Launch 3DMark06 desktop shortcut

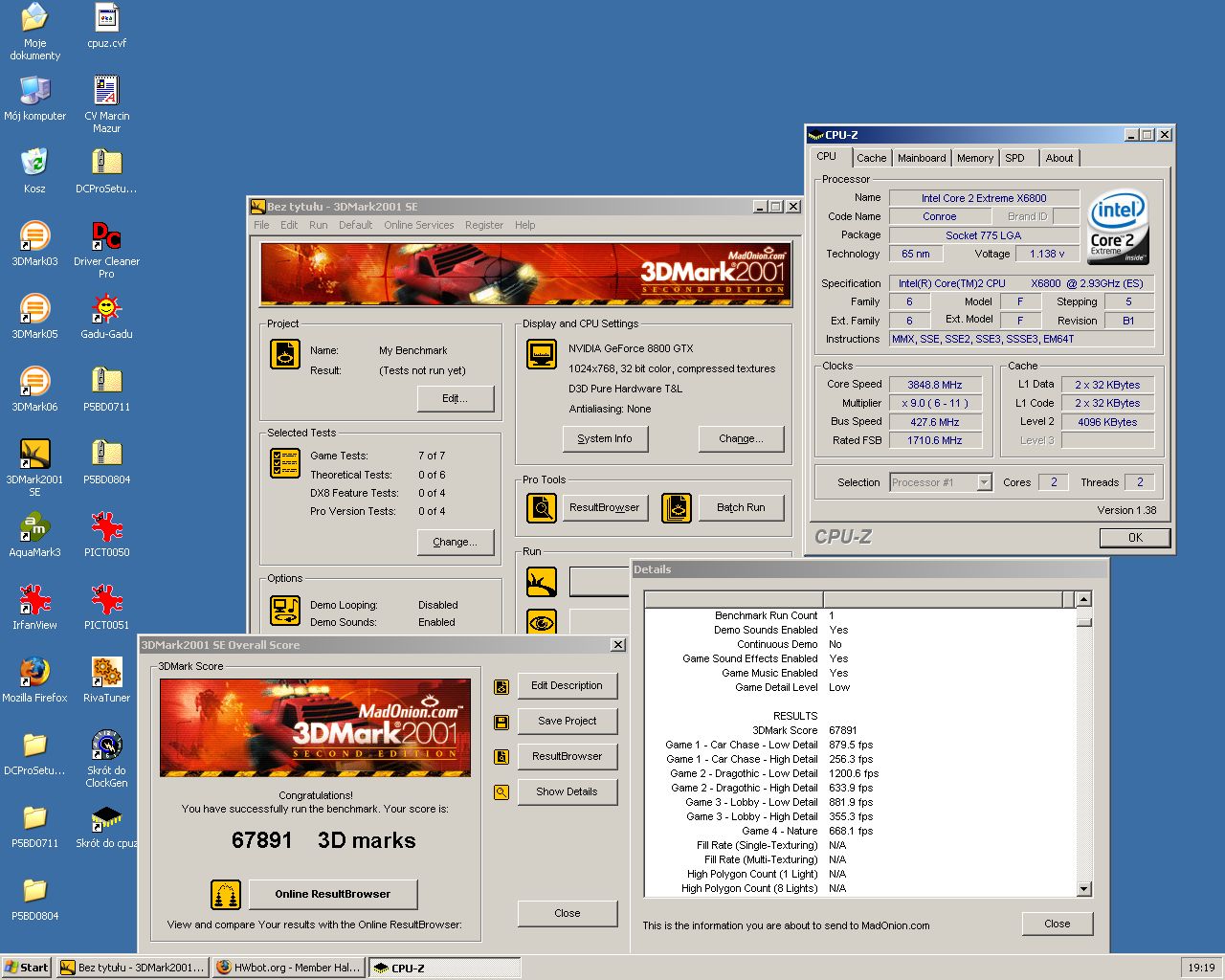[x=34, y=389]
